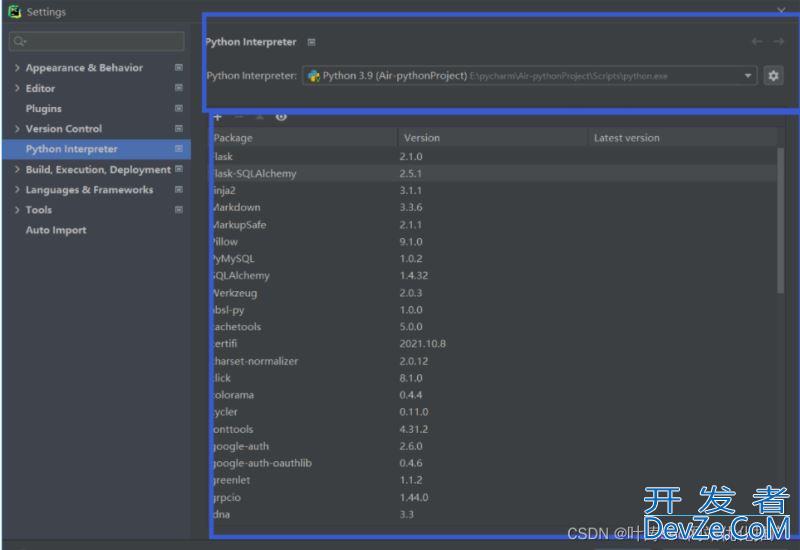Select the fonttools package row
The image size is (800, 550).
494,429
